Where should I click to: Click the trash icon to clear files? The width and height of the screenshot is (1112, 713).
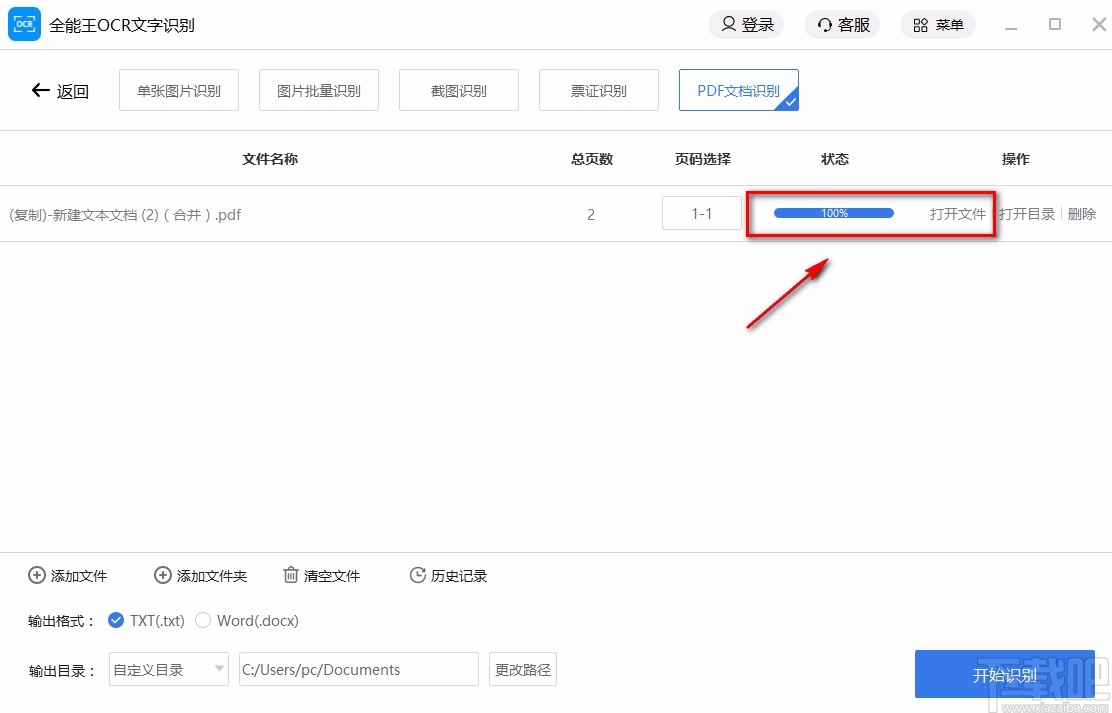click(x=290, y=575)
